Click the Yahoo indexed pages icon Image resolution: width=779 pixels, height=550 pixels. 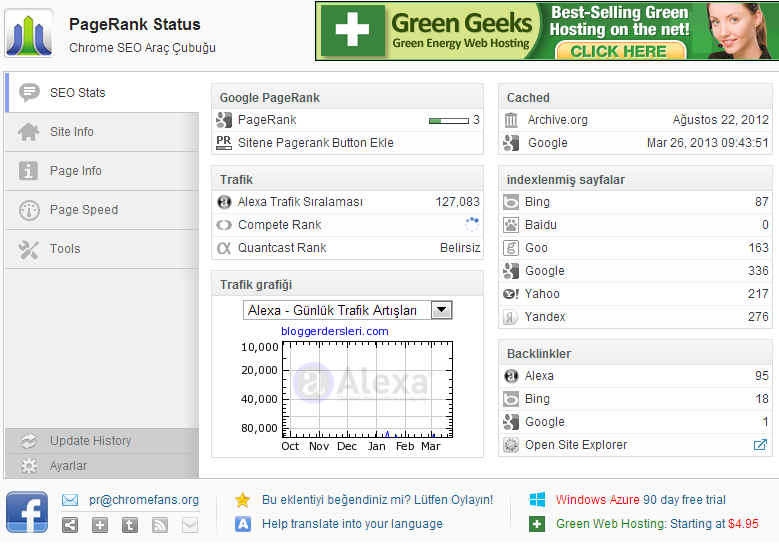[511, 294]
